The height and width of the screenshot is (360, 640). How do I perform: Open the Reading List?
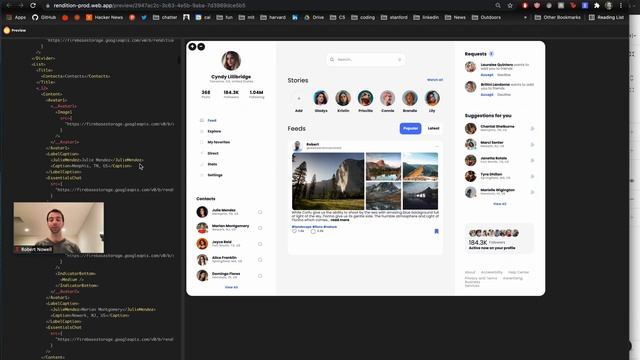pos(606,18)
